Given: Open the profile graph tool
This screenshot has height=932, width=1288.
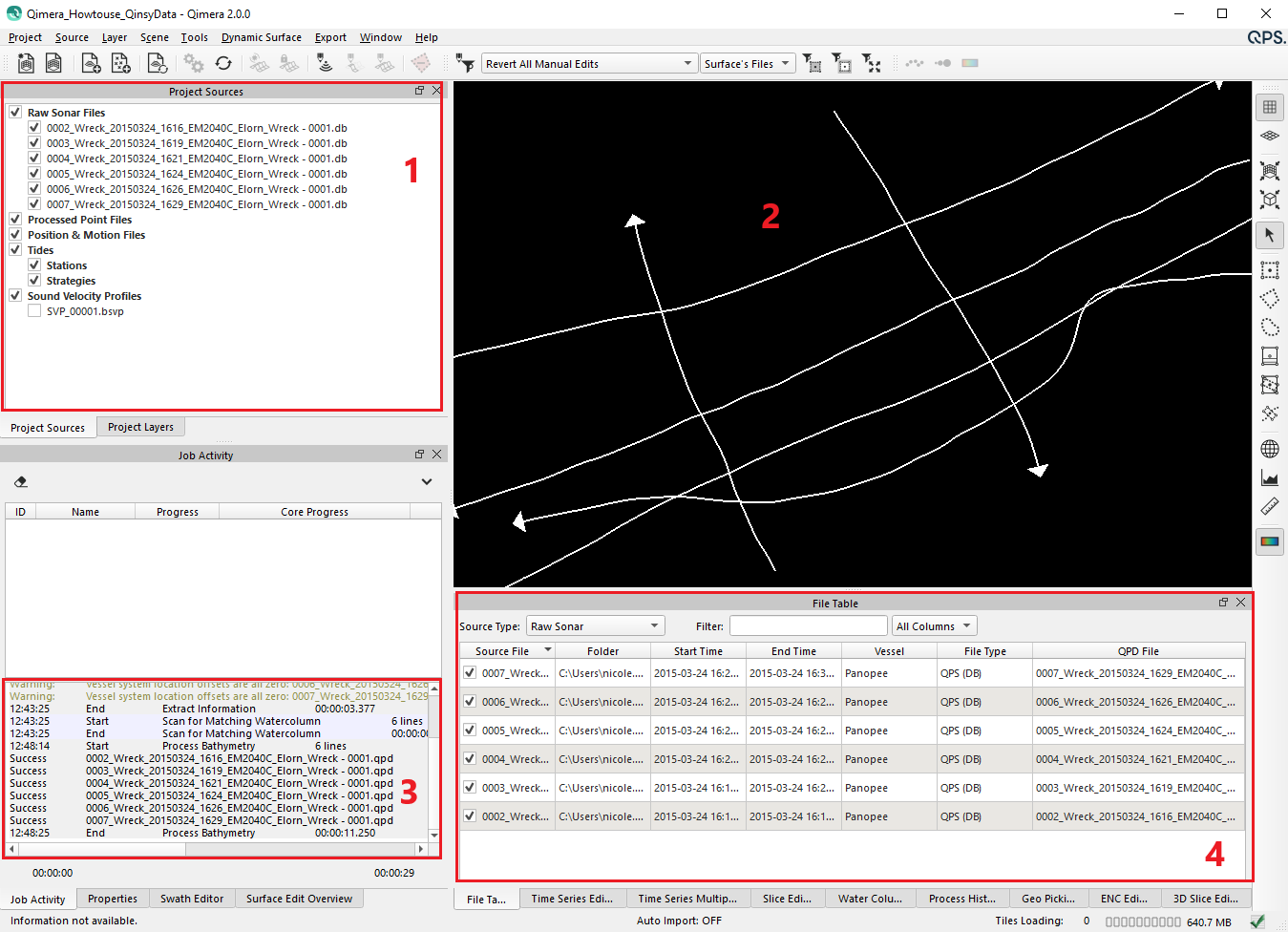Looking at the screenshot, I should click(1269, 477).
